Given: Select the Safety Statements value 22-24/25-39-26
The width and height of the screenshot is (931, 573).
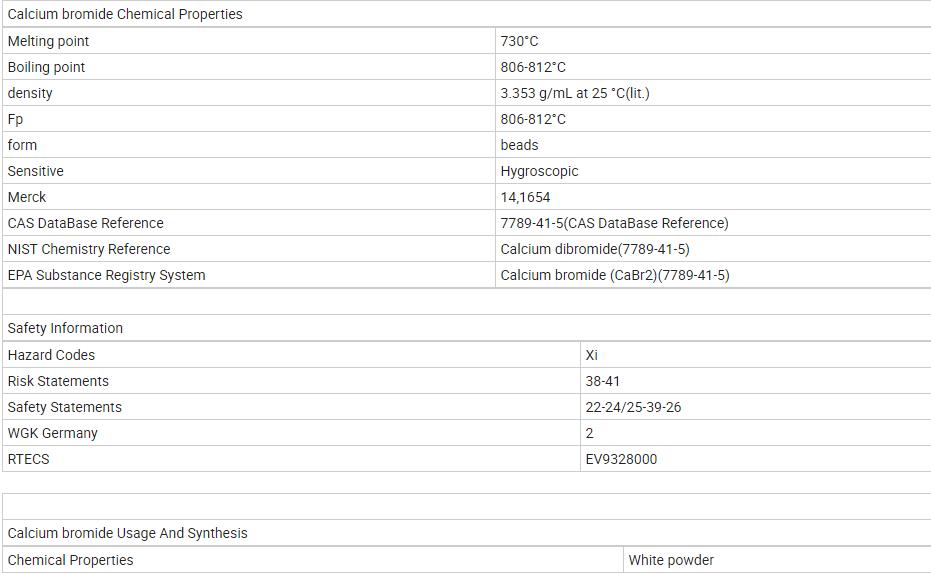Looking at the screenshot, I should pos(633,407).
